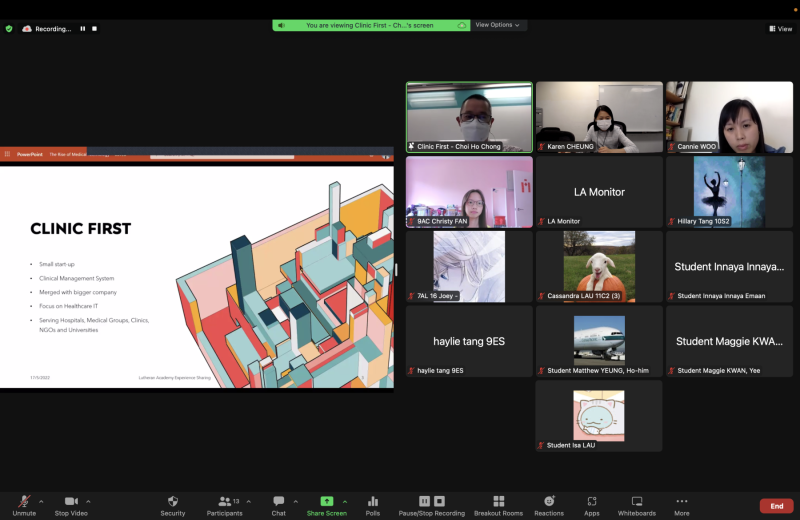Open the Security shield icon

click(x=173, y=501)
